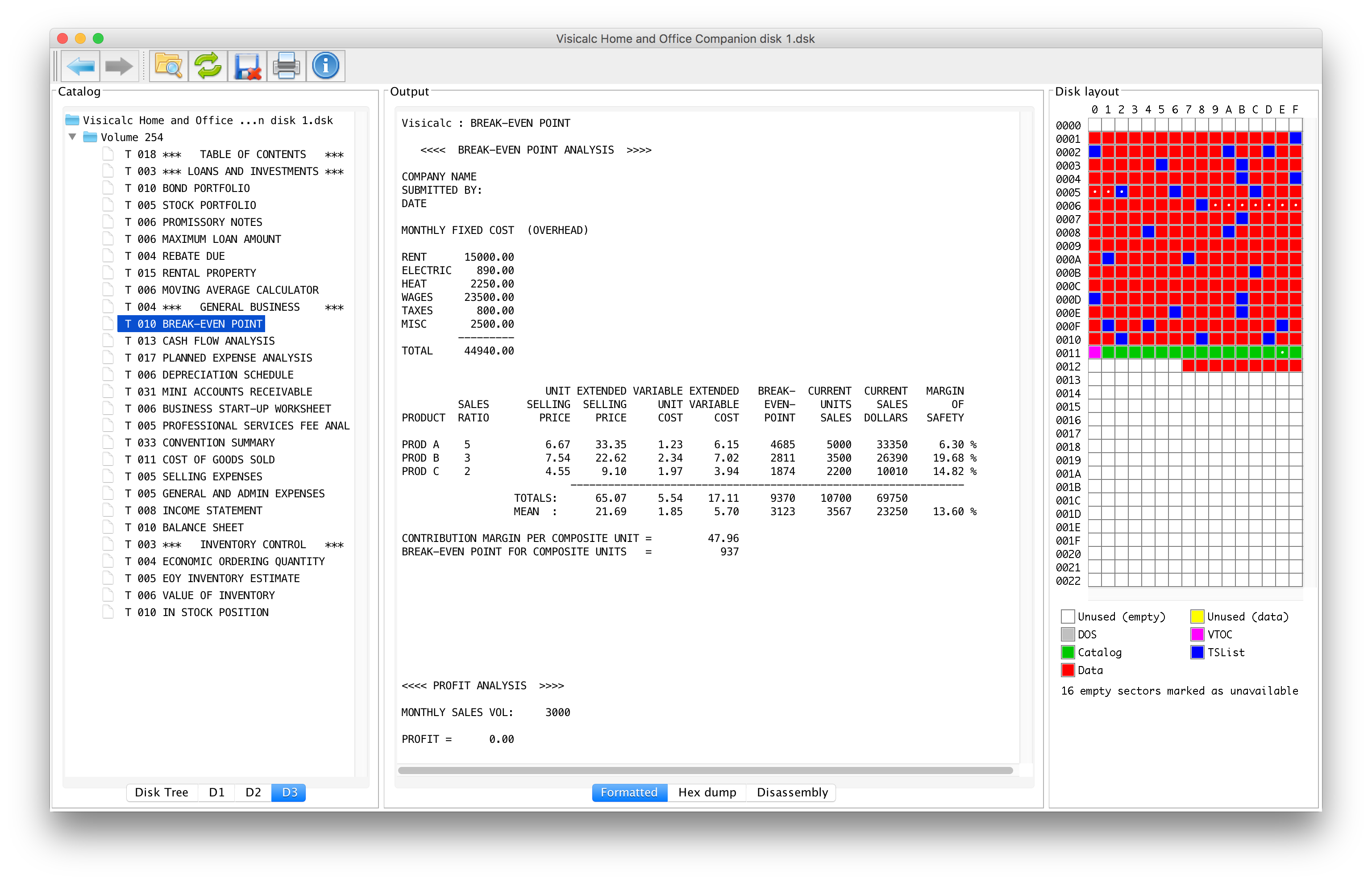Image resolution: width=1372 pixels, height=883 pixels.
Task: Click the back arrow toolbar icon
Action: pos(80,66)
